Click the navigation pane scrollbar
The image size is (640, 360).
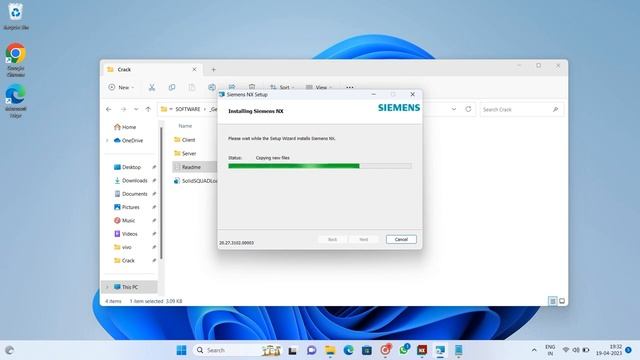pos(161,193)
